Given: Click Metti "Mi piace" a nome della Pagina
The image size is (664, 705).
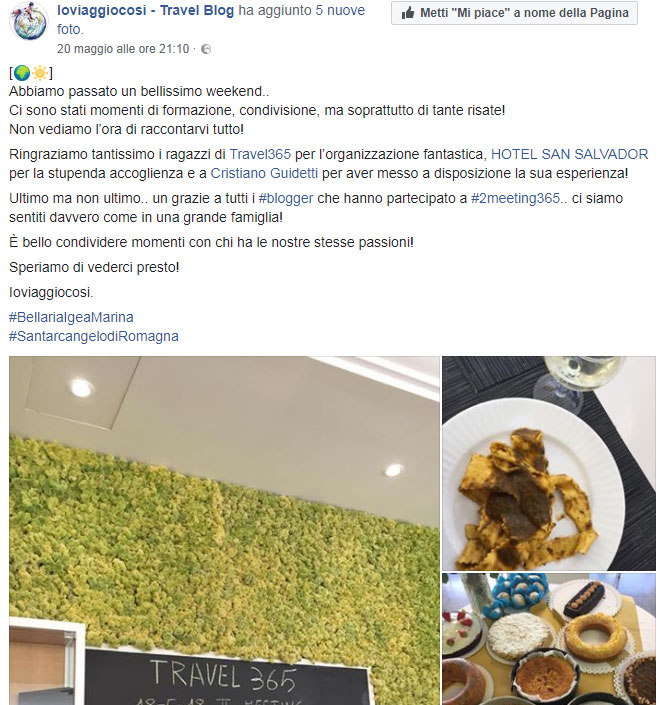Looking at the screenshot, I should (514, 13).
